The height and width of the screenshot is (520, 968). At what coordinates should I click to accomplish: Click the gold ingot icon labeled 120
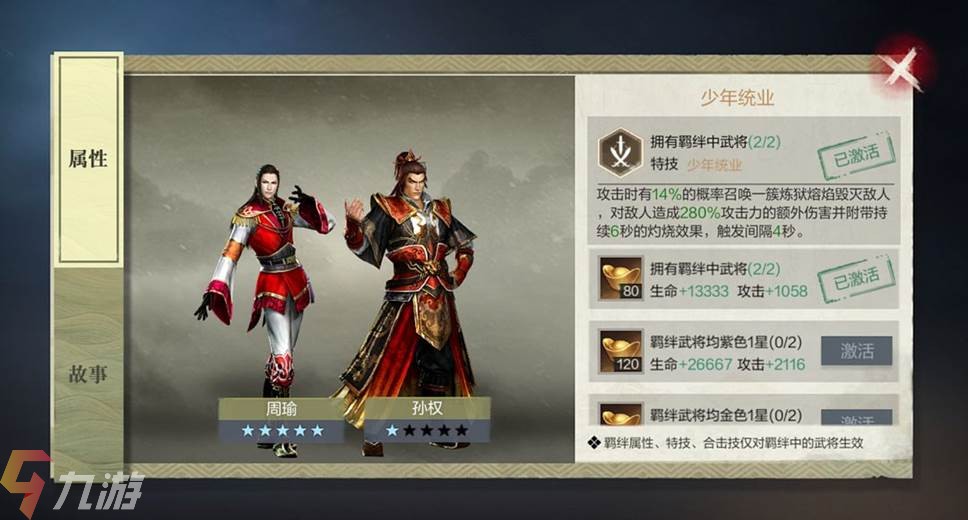pyautogui.click(x=621, y=351)
